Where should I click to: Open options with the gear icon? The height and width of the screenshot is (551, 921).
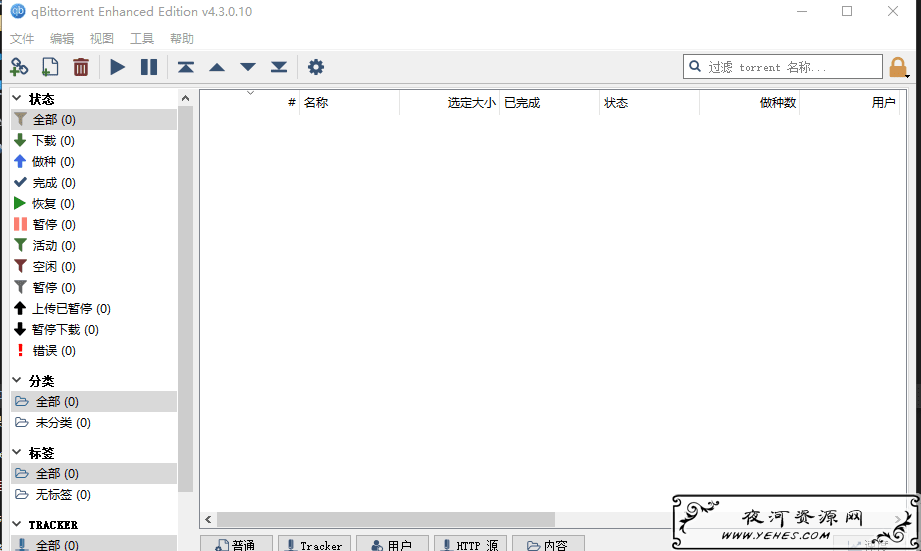pos(316,67)
